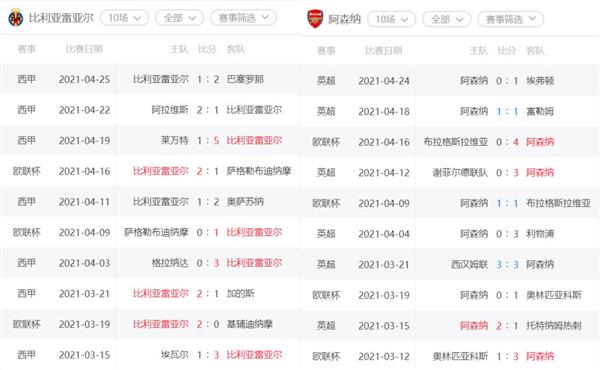Screen dimensions: 600x370
Task: Click the Arsenal club crest icon
Action: [x=315, y=19]
